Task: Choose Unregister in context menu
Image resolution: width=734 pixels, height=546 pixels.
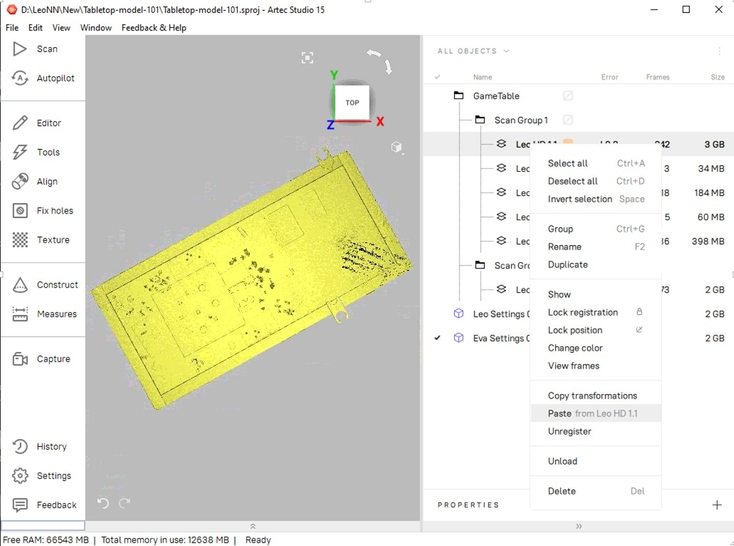Action: tap(595, 431)
